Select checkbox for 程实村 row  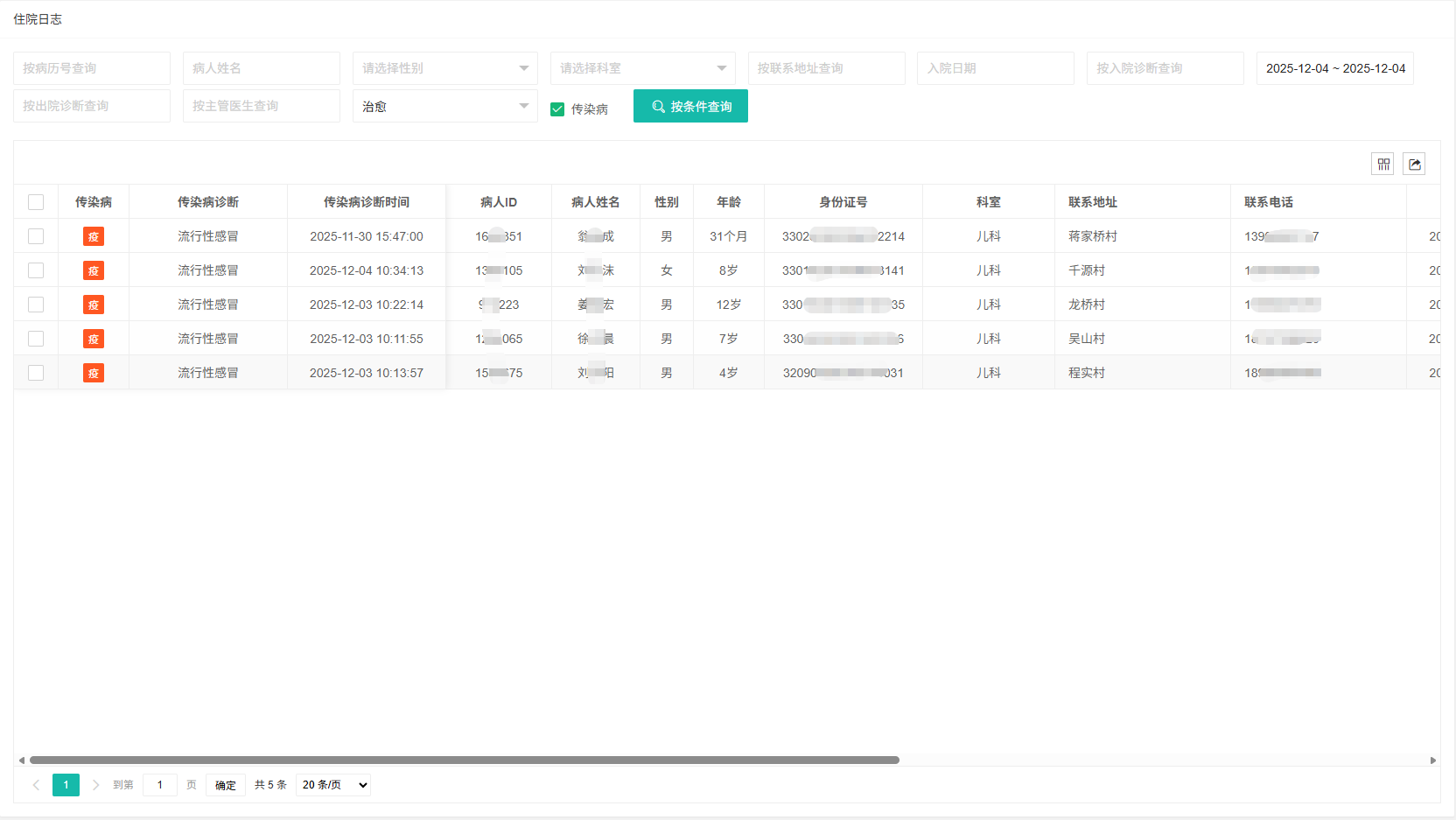tap(36, 373)
